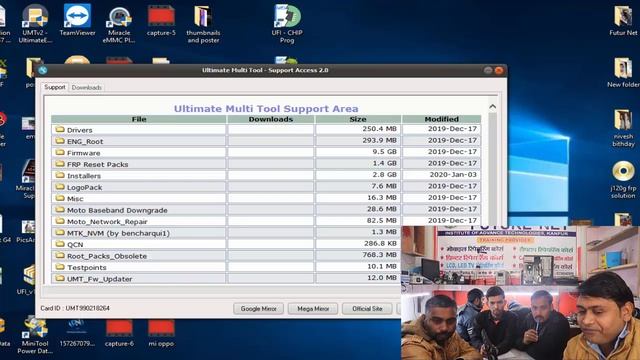The image size is (640, 360).
Task: Open MTK_NVM (by bencharqui1) folder
Action: 118,233
